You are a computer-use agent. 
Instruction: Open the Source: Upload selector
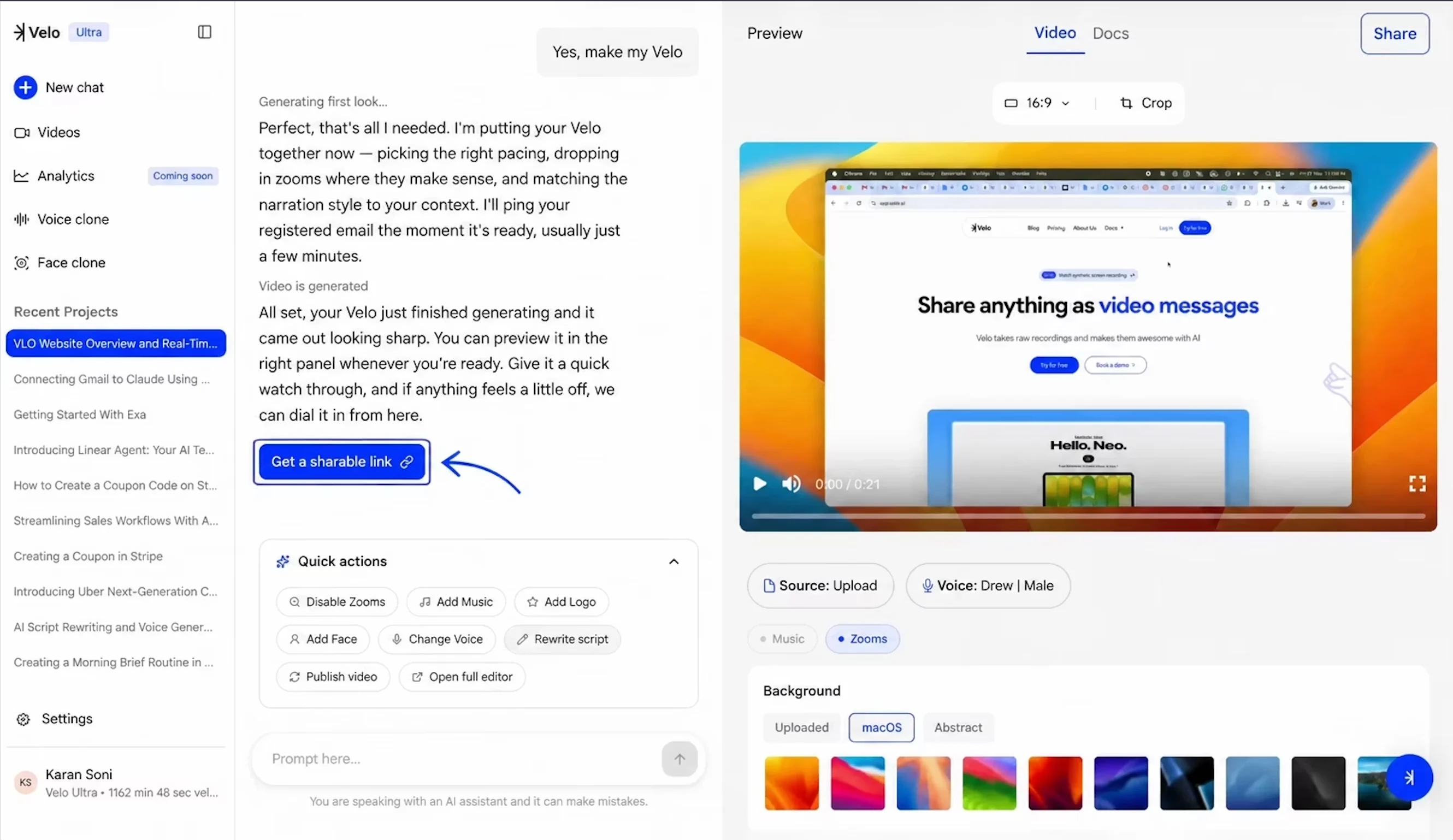click(x=820, y=585)
